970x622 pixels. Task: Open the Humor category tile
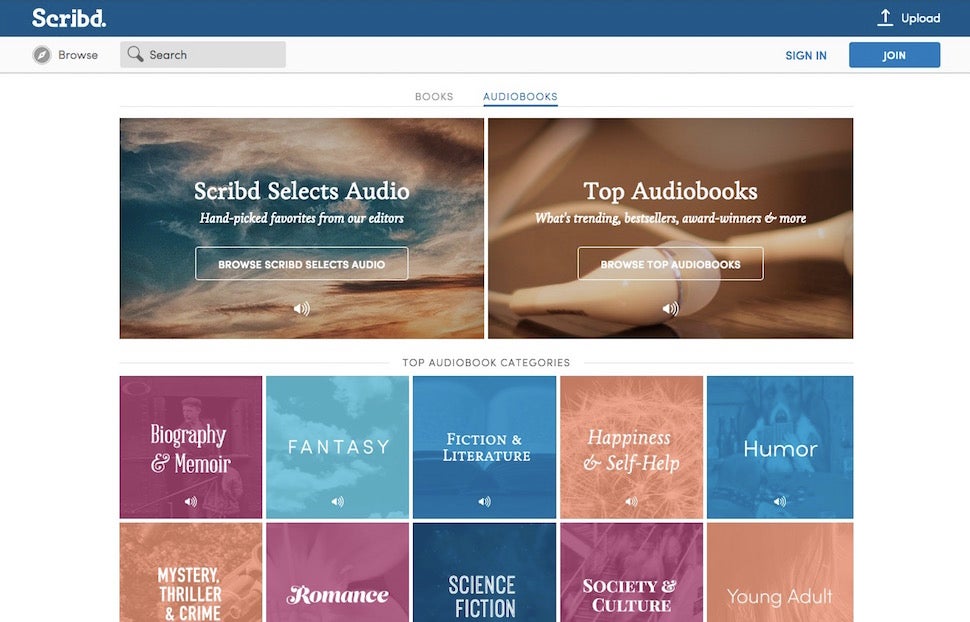[780, 447]
